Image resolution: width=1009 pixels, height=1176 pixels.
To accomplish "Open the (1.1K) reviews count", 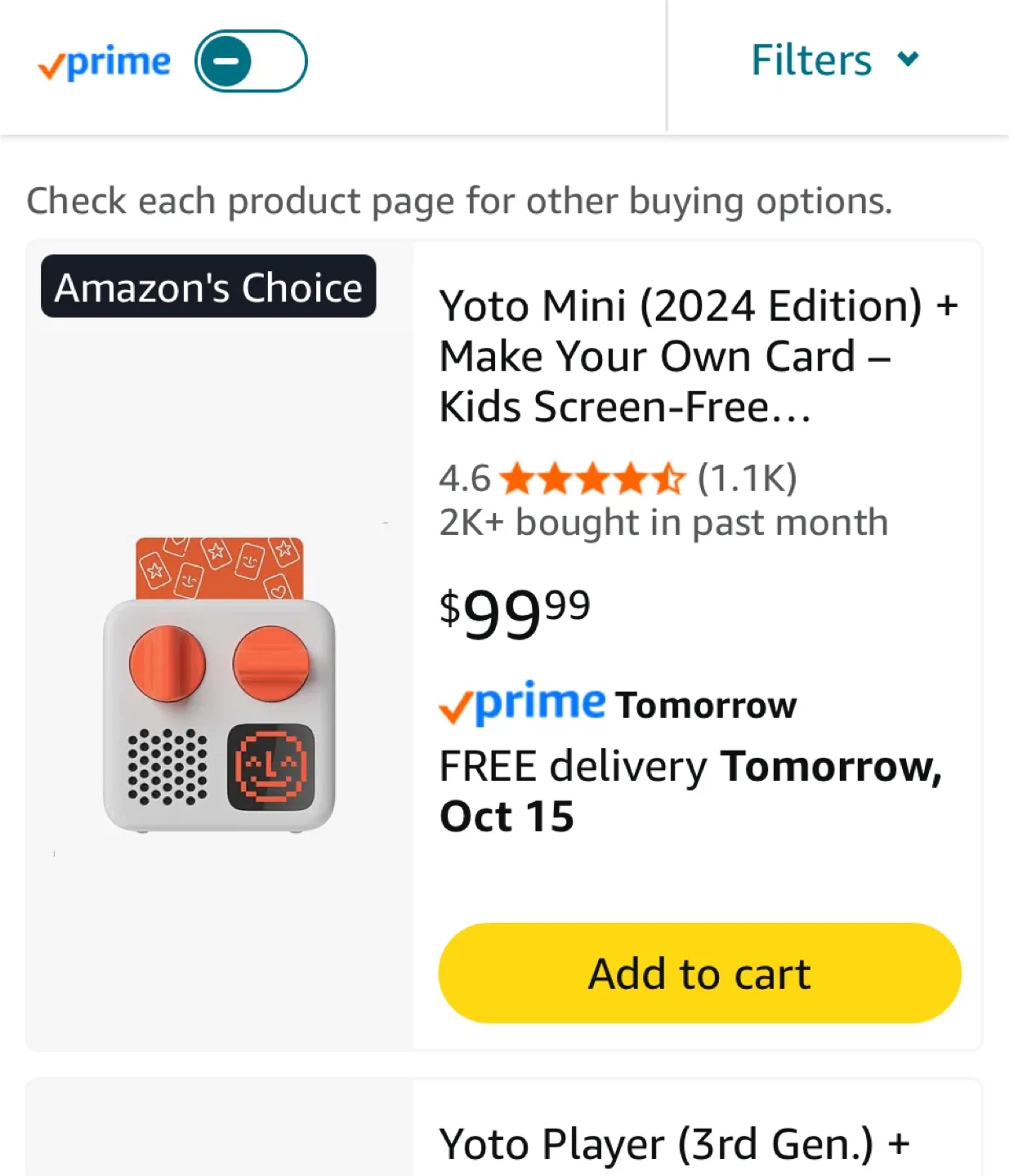I will 747,479.
